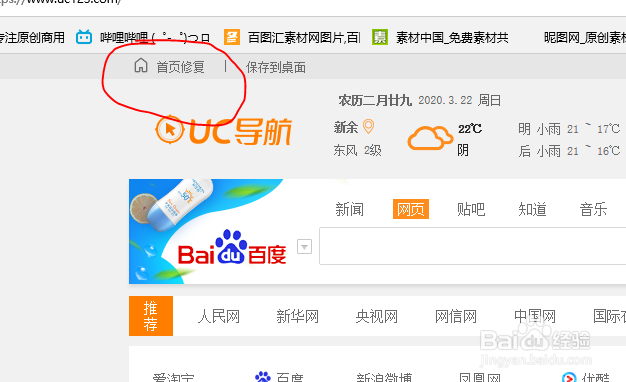Open the 优酷 link
This screenshot has height=382, width=626.
(596, 377)
